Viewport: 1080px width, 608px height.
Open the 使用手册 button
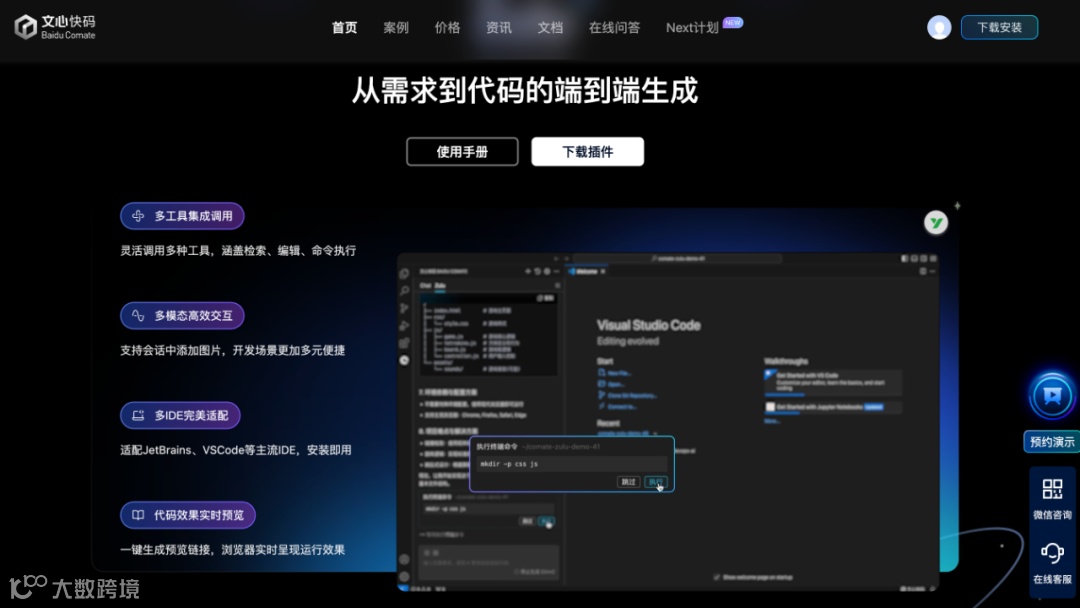pyautogui.click(x=462, y=151)
